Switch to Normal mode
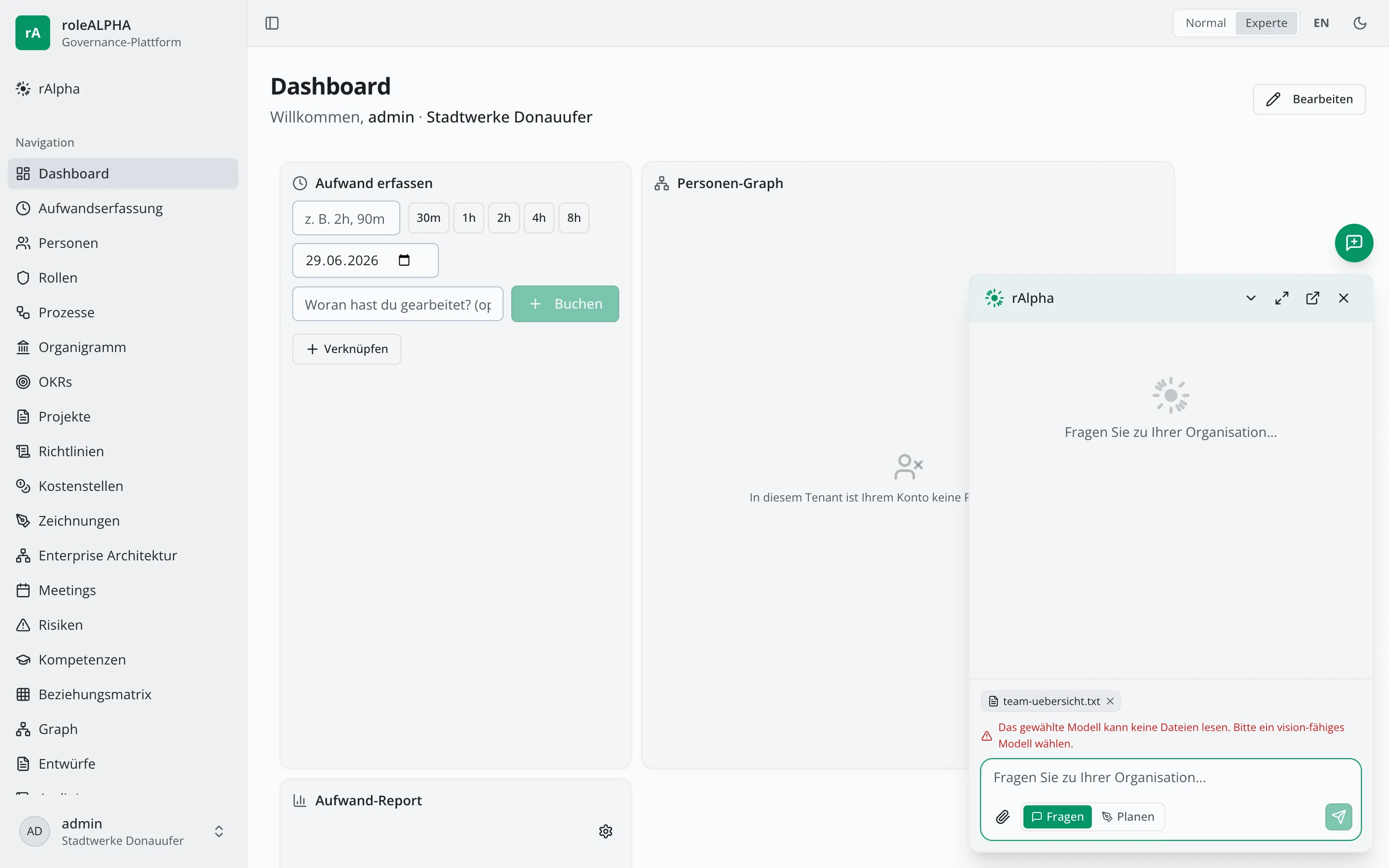This screenshot has height=868, width=1389. point(1205,23)
